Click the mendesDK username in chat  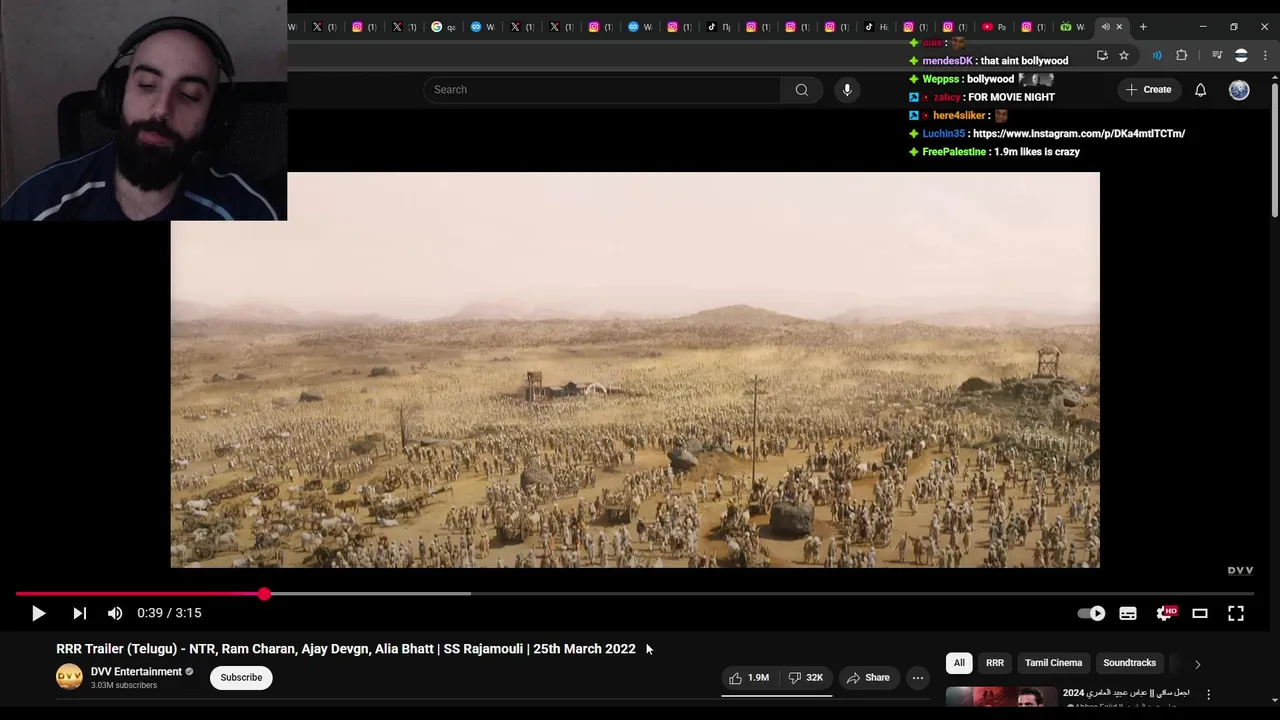[x=947, y=61]
